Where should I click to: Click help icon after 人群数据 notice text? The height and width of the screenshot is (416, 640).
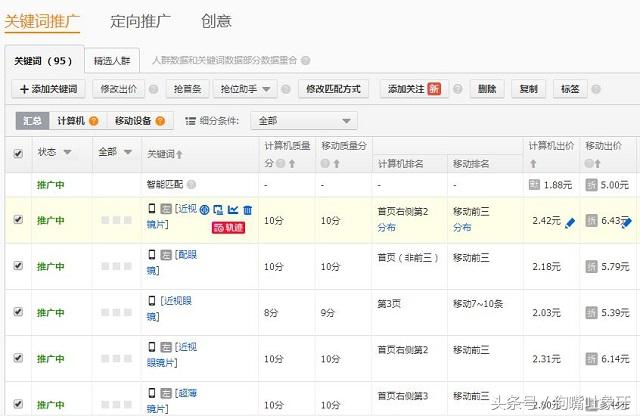tap(305, 61)
